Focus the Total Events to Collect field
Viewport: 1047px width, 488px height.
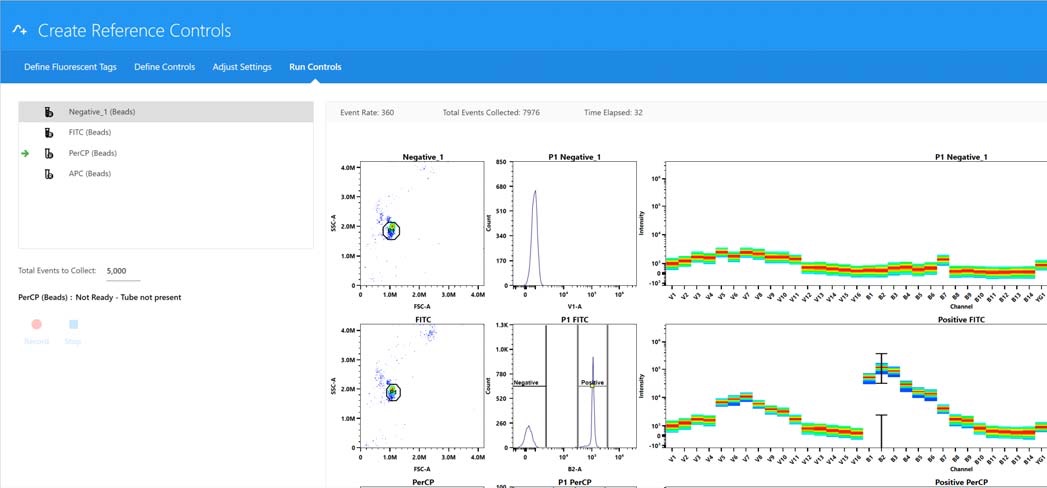[x=123, y=271]
